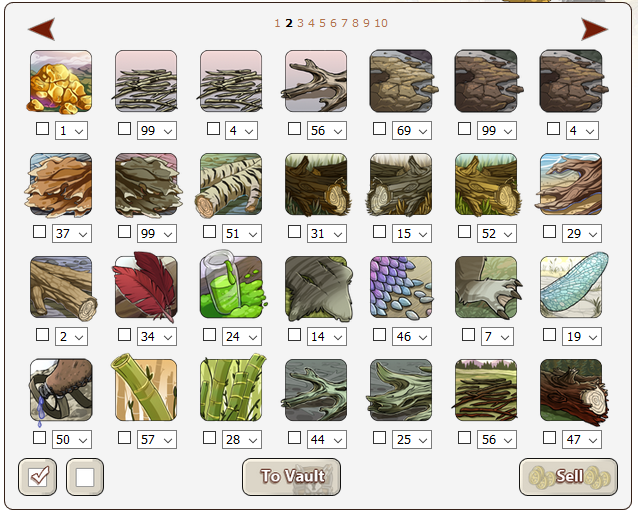This screenshot has width=638, height=515.
Task: Select the green slime jar item
Action: click(x=232, y=286)
